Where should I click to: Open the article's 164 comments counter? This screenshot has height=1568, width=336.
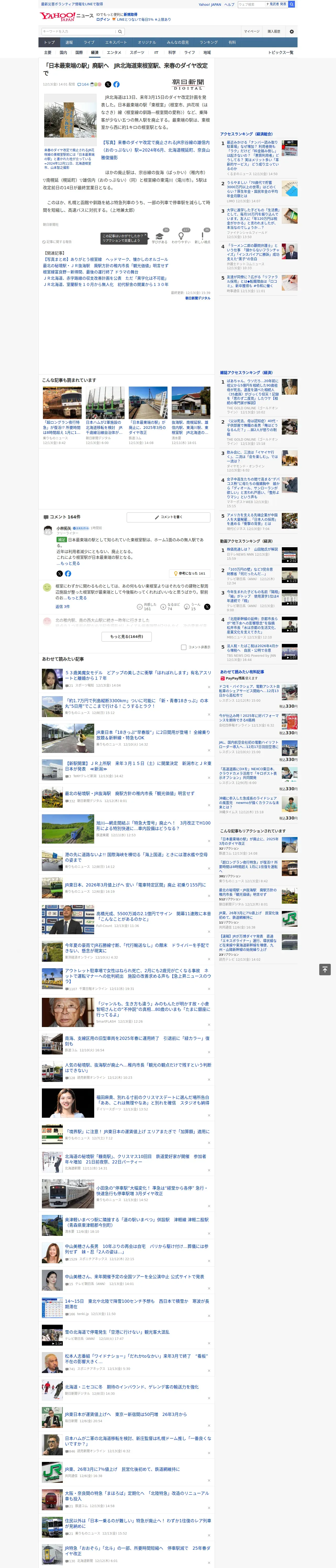(x=82, y=85)
